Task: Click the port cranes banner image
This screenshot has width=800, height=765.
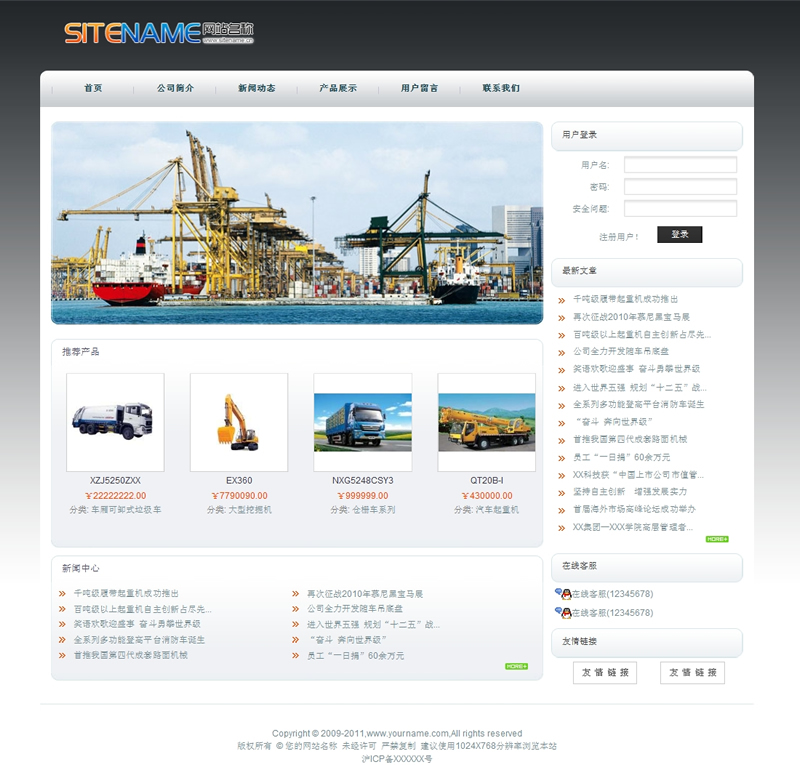Action: click(297, 223)
